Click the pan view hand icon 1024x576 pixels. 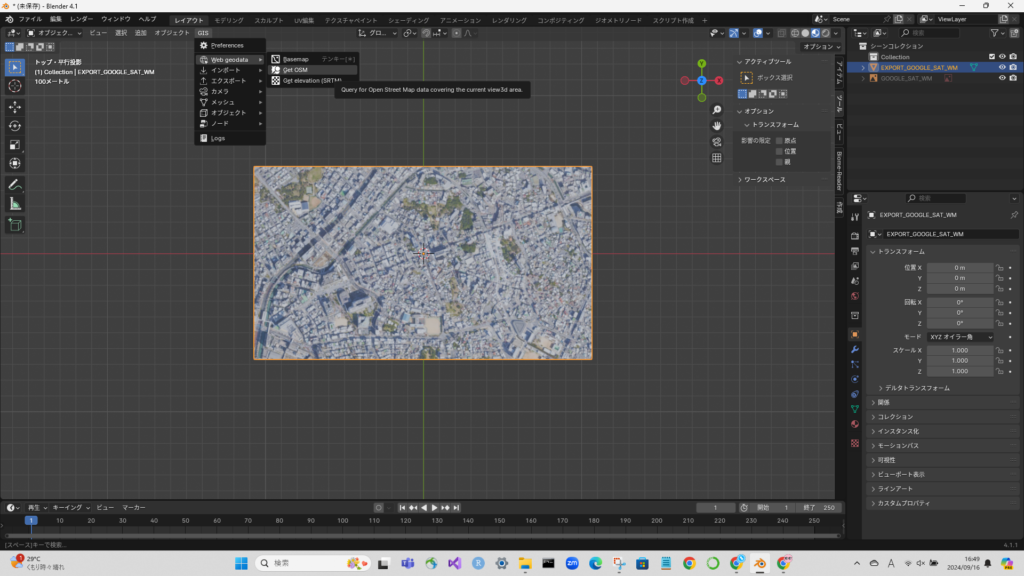[x=717, y=126]
